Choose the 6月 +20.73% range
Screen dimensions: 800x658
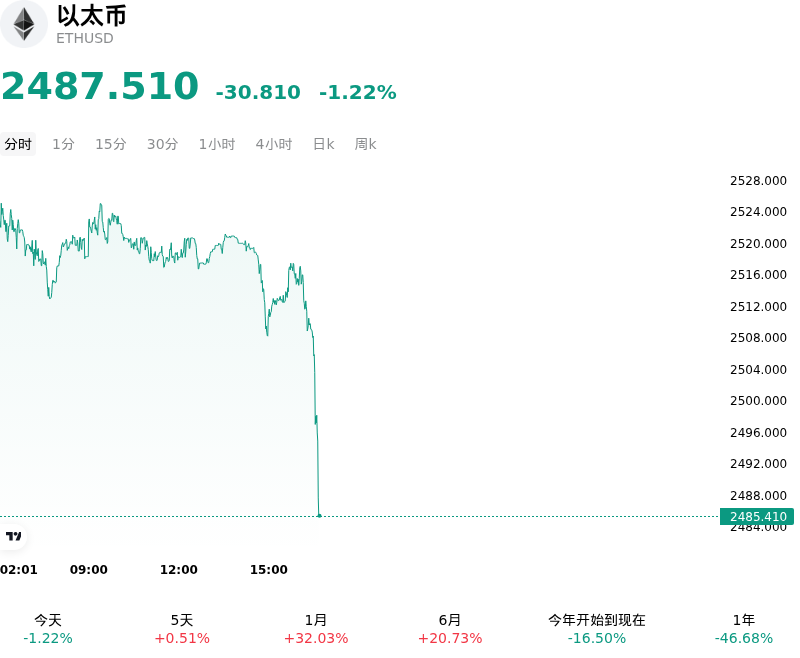450,629
